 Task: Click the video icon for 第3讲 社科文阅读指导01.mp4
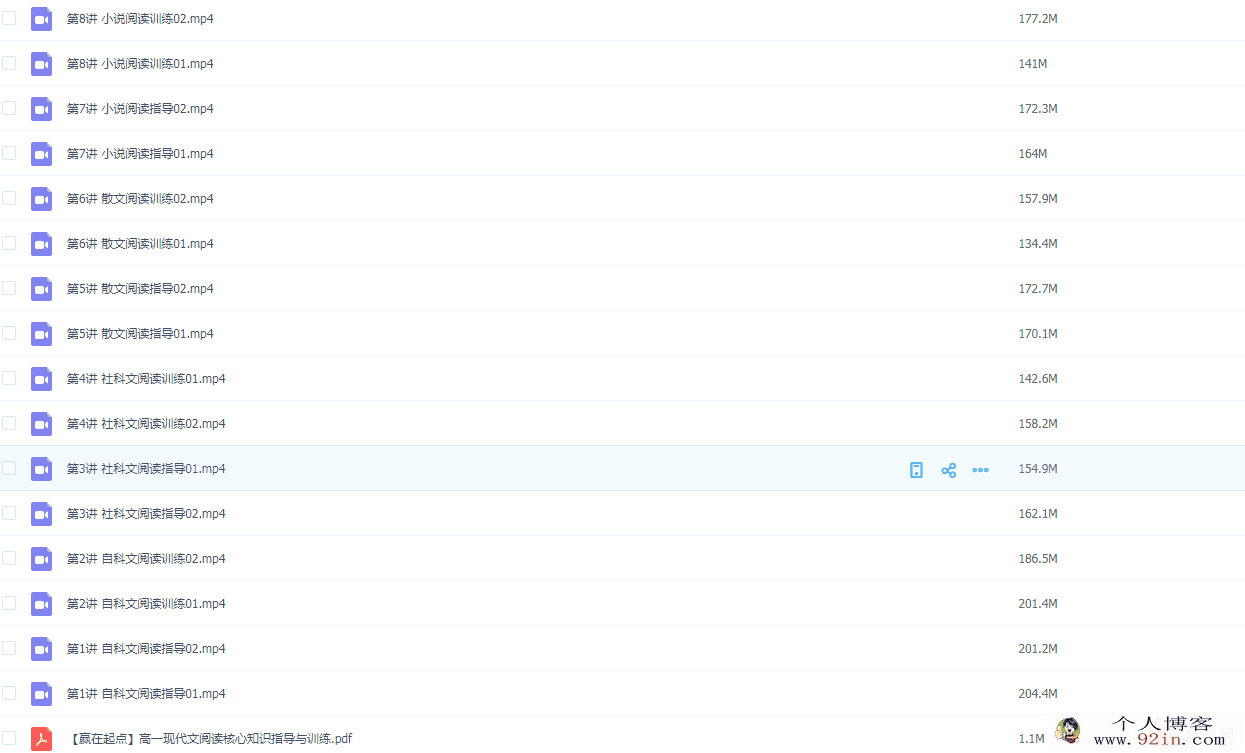coord(41,469)
